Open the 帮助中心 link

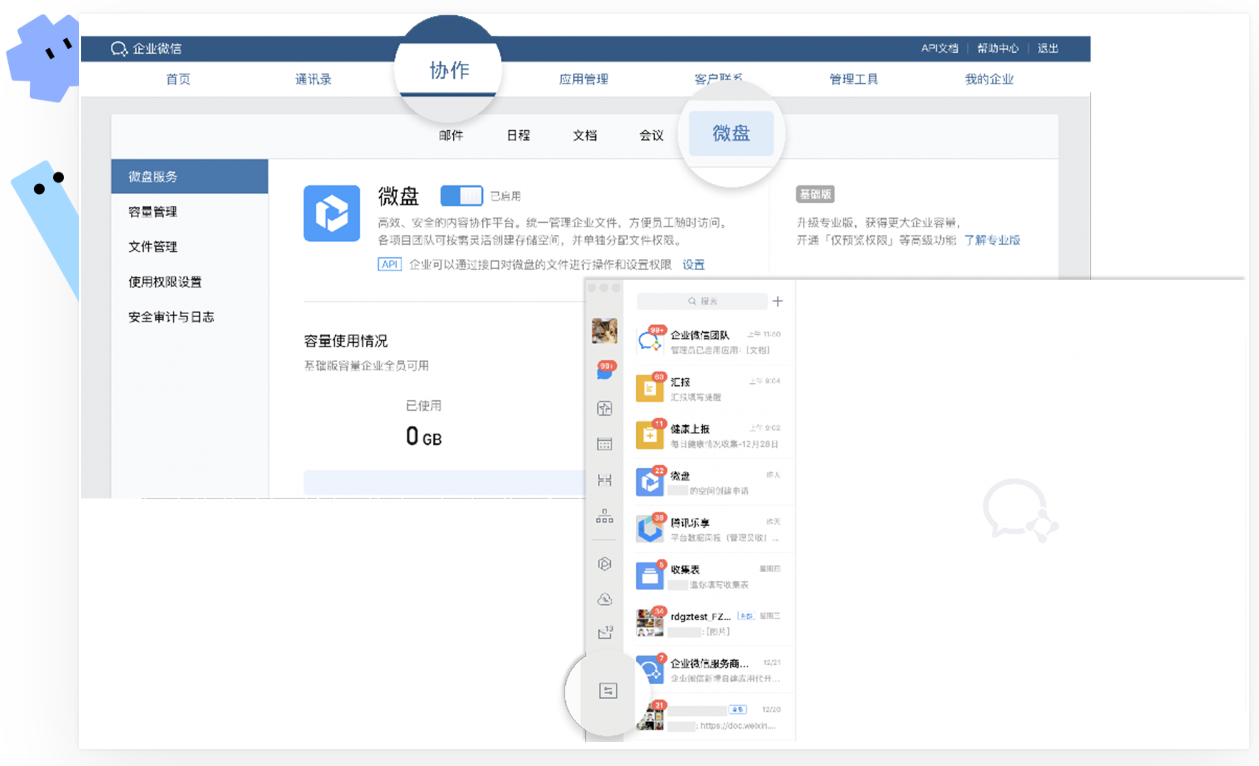(998, 48)
